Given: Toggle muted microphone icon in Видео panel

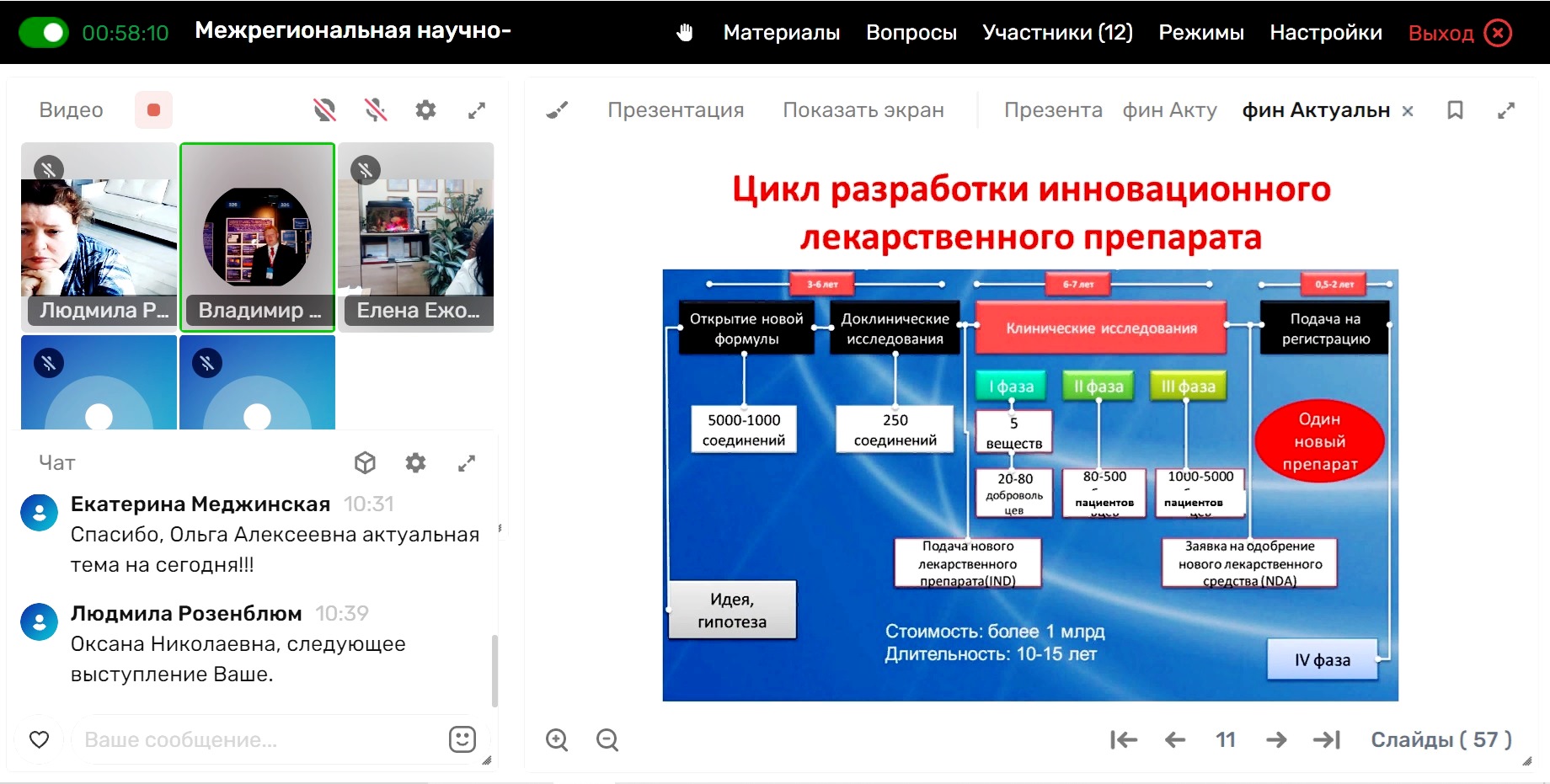Looking at the screenshot, I should (x=376, y=110).
